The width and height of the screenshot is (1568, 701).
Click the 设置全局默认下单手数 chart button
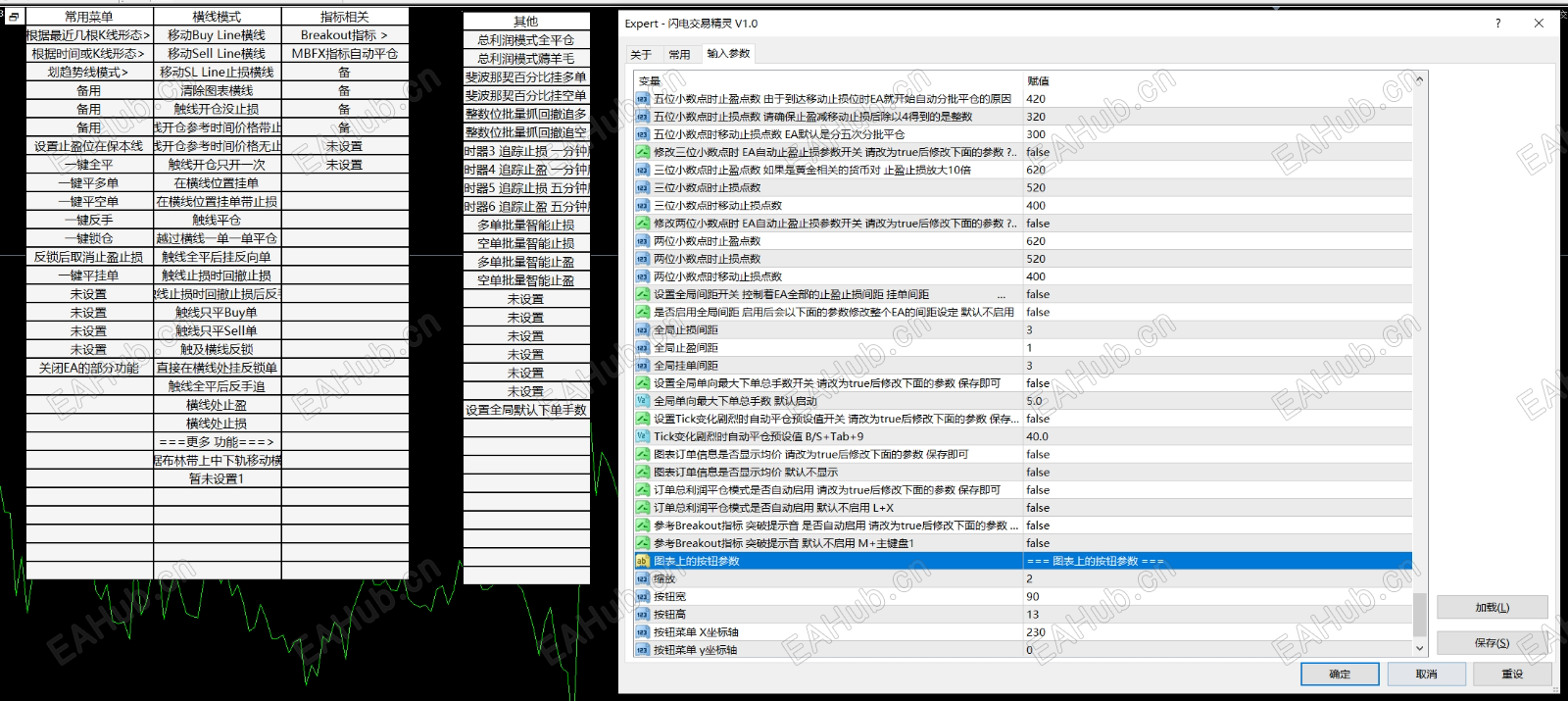pos(526,410)
